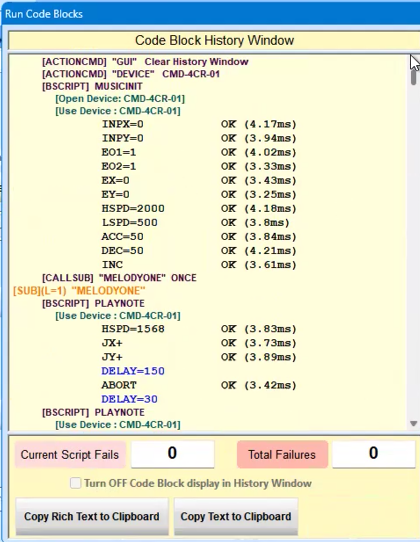Viewport: 420px width, 542px height.
Task: Click the ABORT command line
Action: (x=199, y=385)
